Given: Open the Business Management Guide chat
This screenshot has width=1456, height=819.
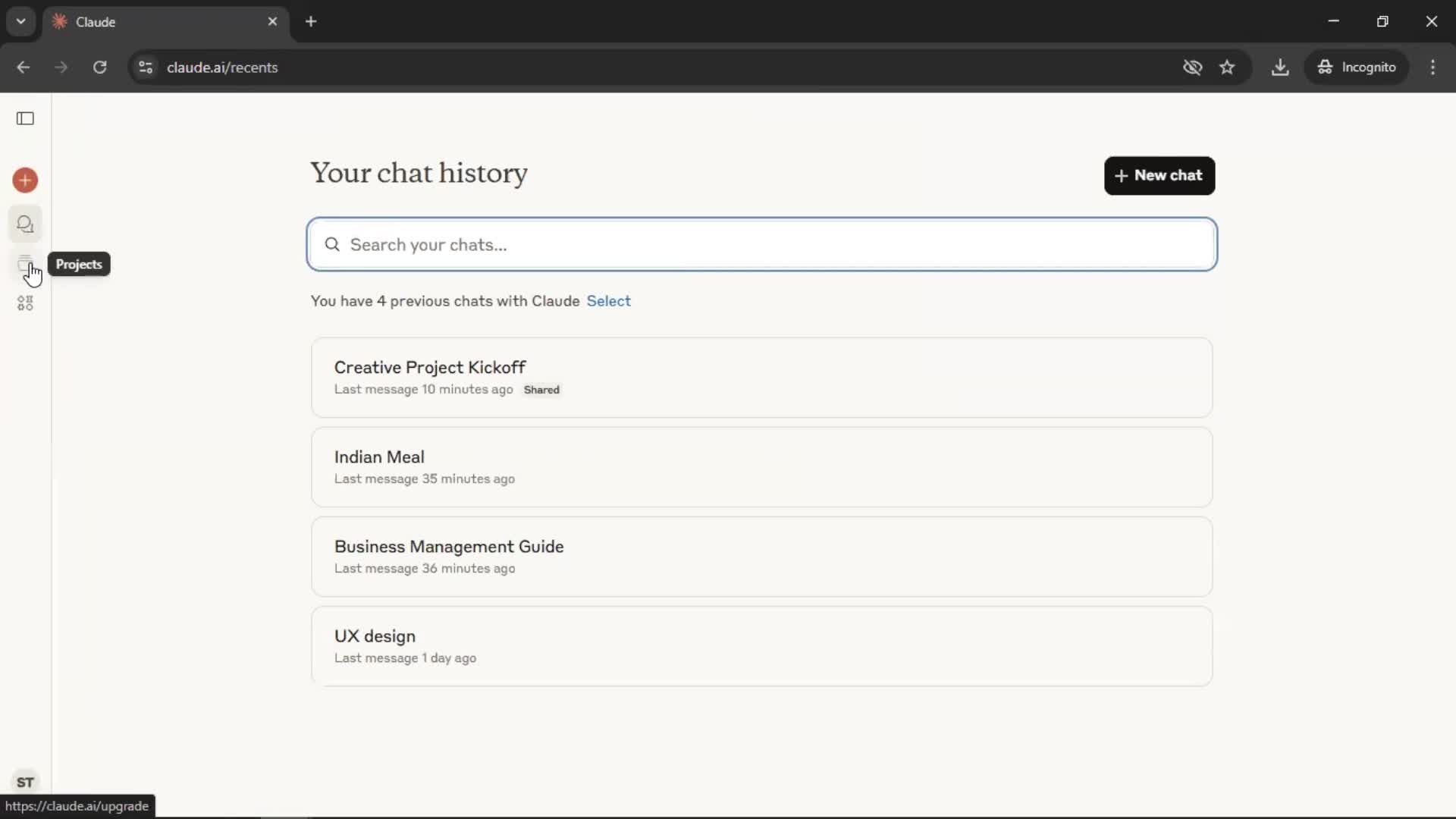Looking at the screenshot, I should (761, 557).
